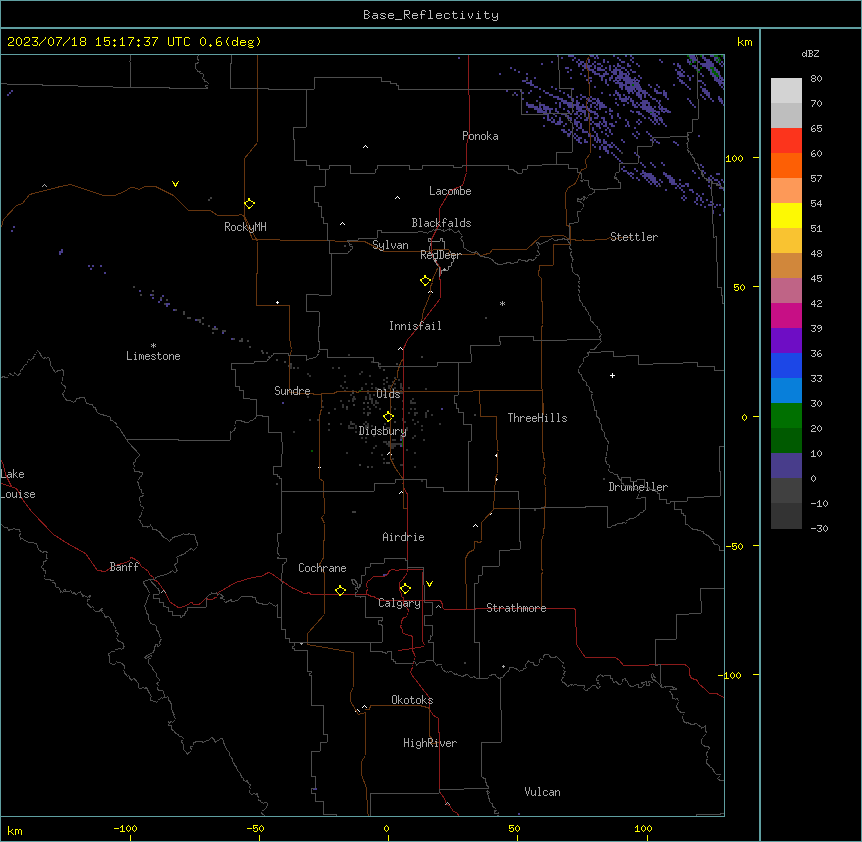Image resolution: width=862 pixels, height=842 pixels.
Task: Click the white caret marker west of Ponoka
Action: pos(366,147)
